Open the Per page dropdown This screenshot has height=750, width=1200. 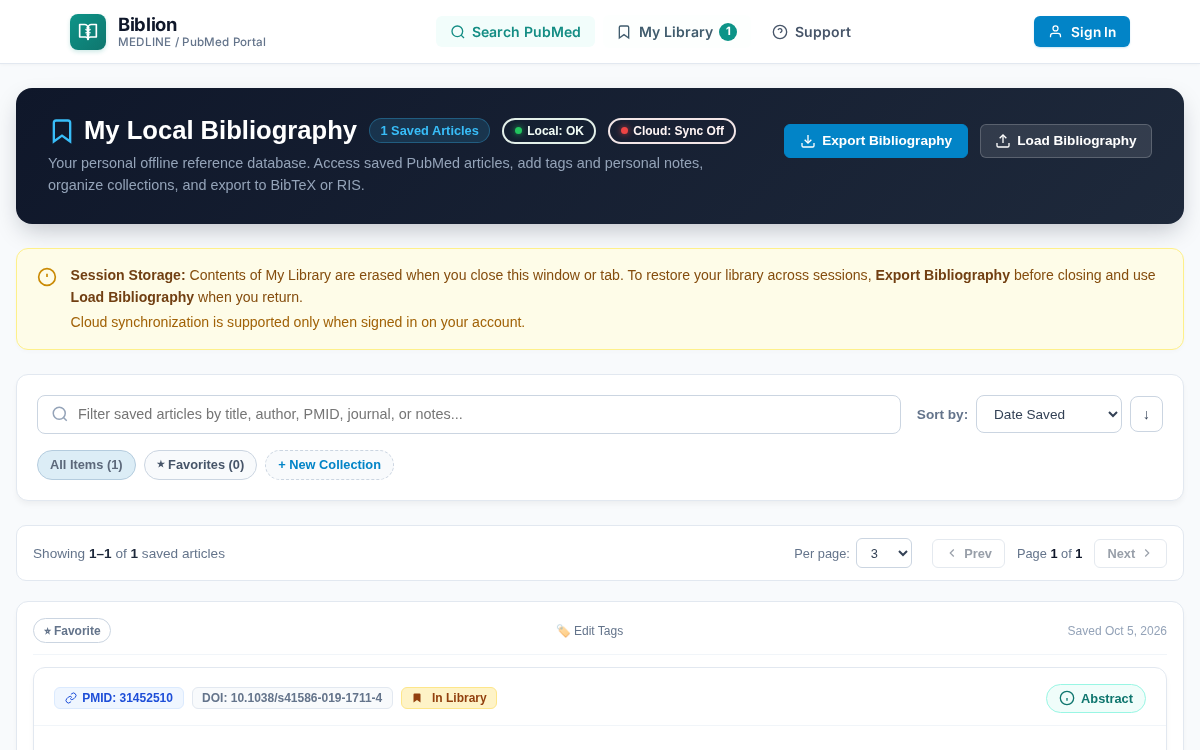coord(884,553)
